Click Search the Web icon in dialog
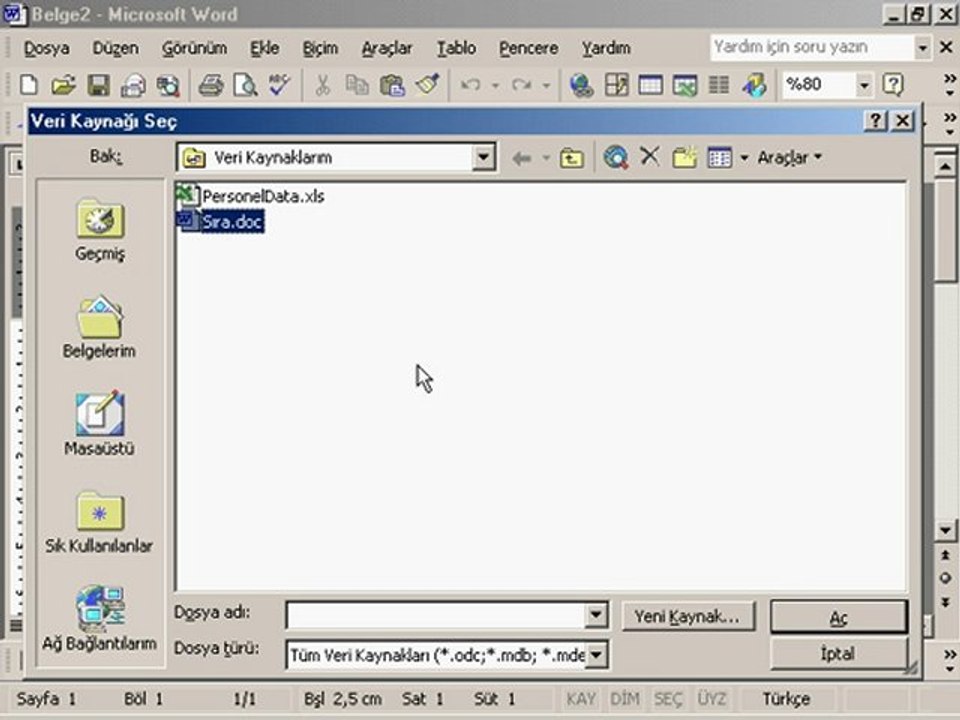 [x=615, y=157]
